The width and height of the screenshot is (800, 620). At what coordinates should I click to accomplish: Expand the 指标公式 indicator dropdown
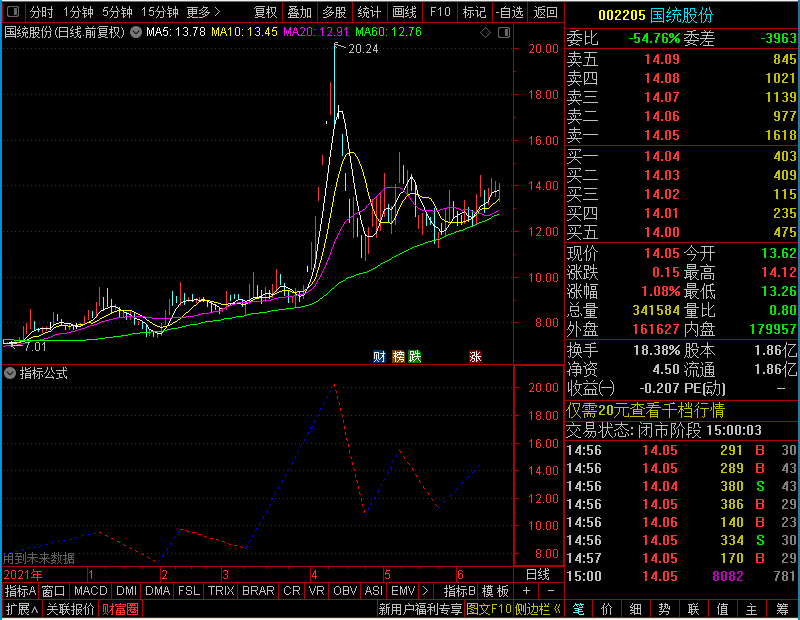tap(10, 373)
